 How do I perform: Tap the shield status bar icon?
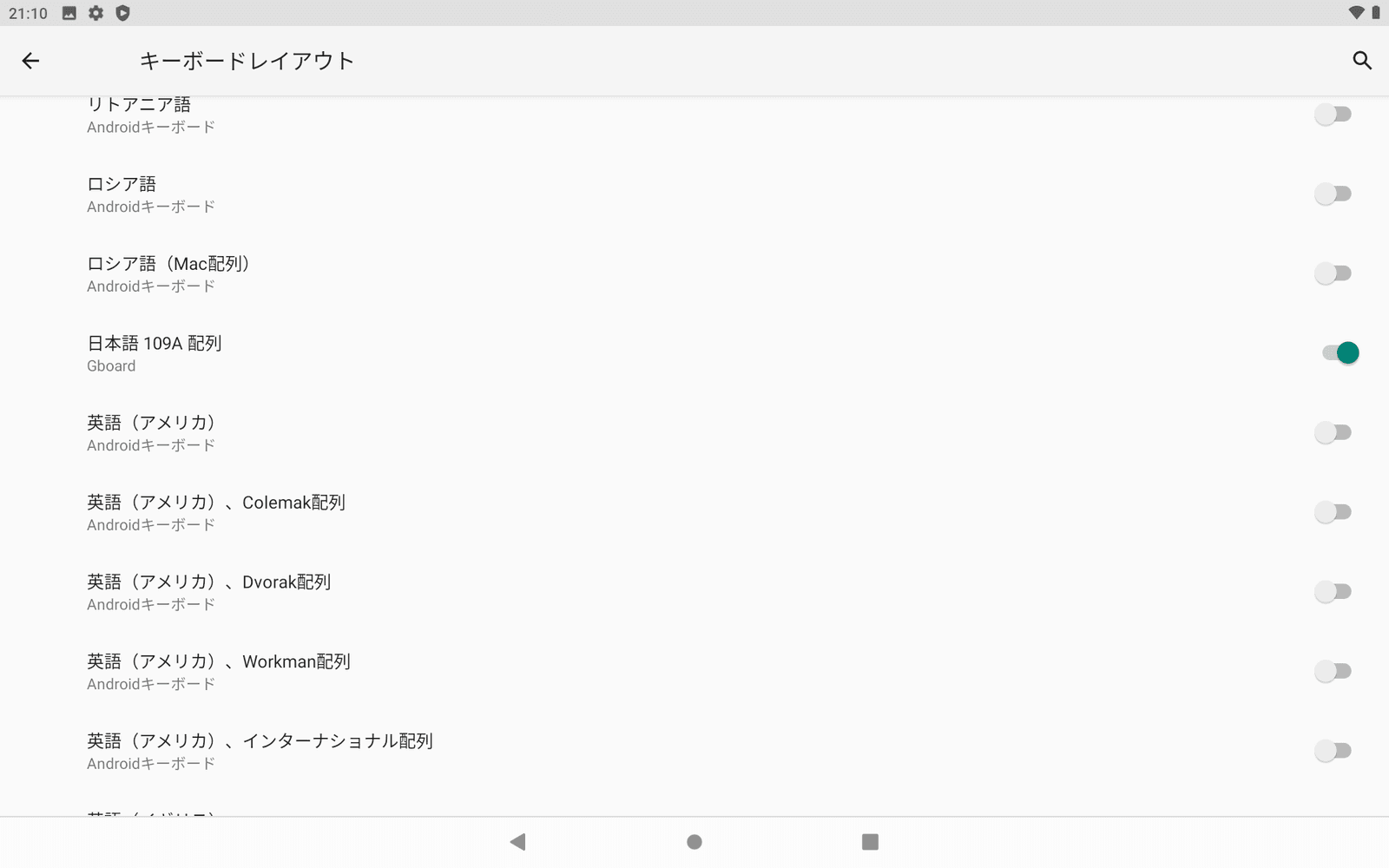tap(122, 13)
